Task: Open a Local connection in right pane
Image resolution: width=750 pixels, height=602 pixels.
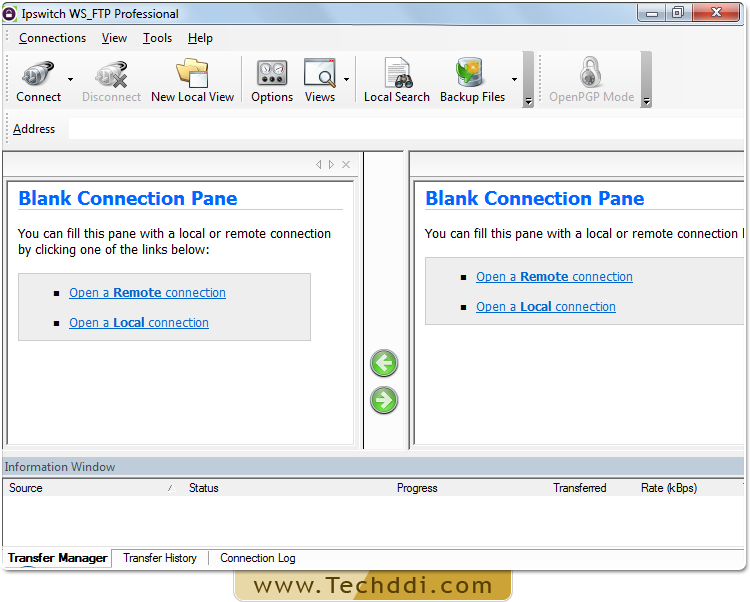Action: pos(546,307)
